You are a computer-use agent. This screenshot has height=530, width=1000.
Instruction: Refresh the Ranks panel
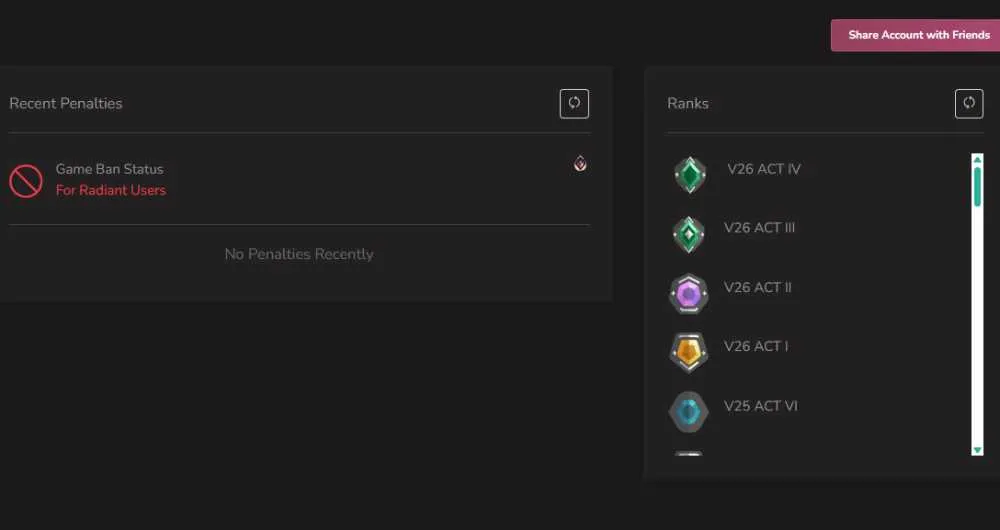969,103
